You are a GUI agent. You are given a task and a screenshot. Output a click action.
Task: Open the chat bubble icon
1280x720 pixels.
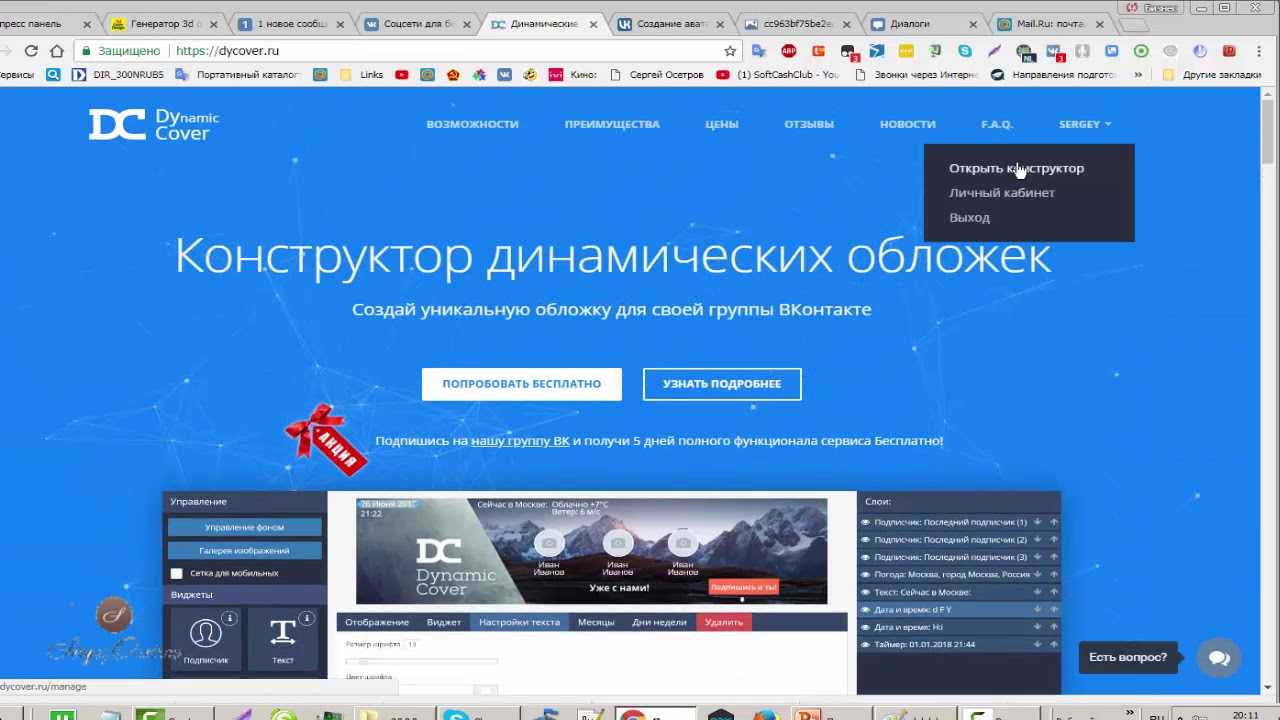pos(1219,657)
